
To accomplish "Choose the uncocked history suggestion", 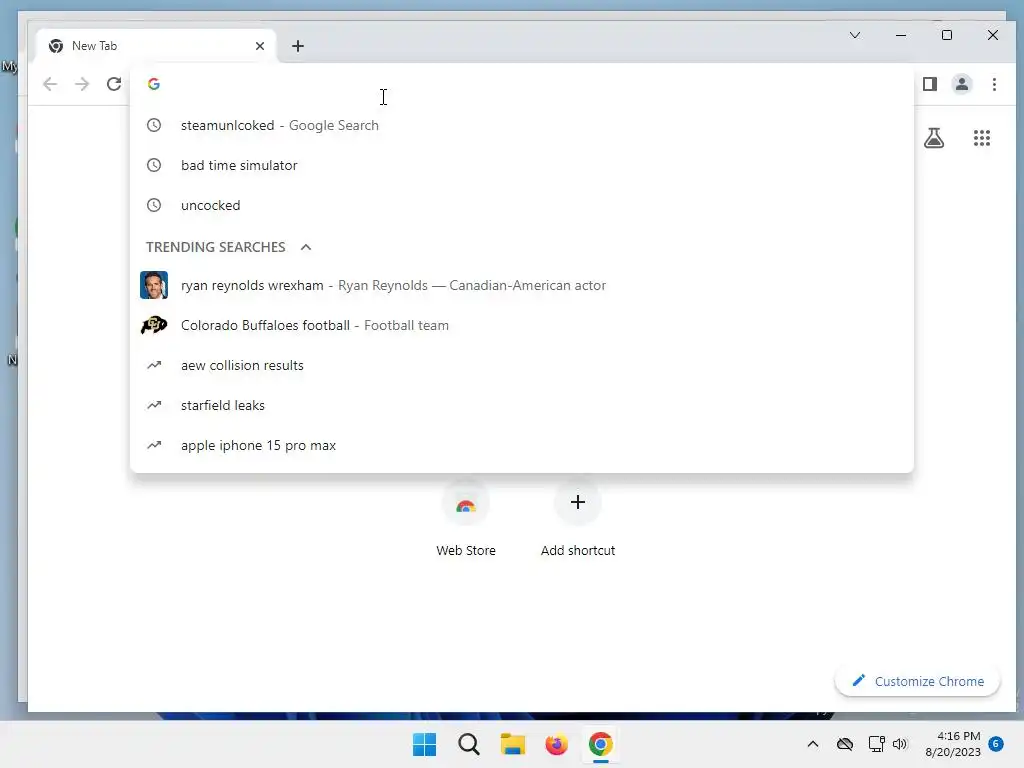I will [x=522, y=205].
